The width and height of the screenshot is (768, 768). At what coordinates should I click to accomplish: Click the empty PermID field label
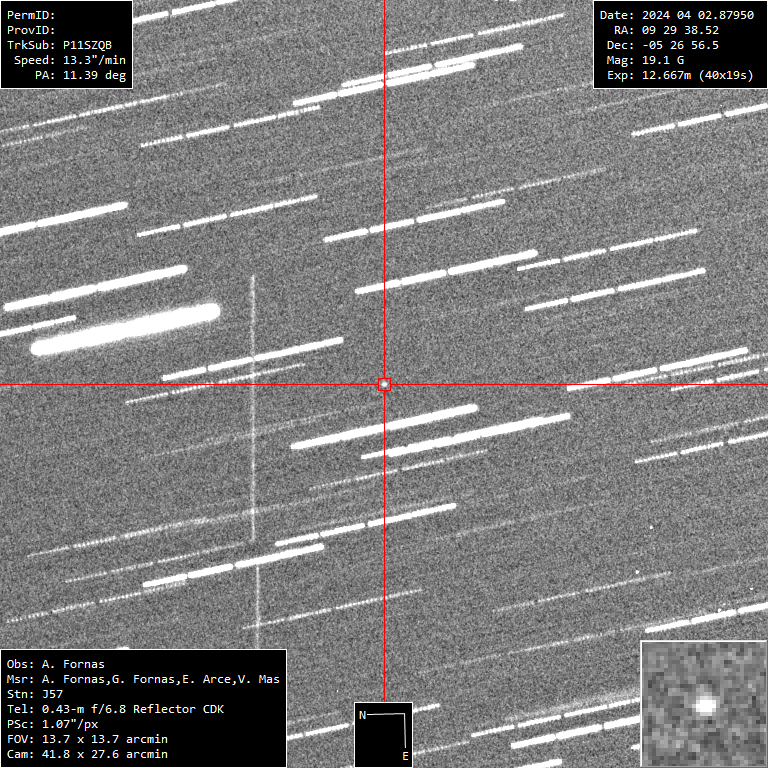pyautogui.click(x=31, y=15)
